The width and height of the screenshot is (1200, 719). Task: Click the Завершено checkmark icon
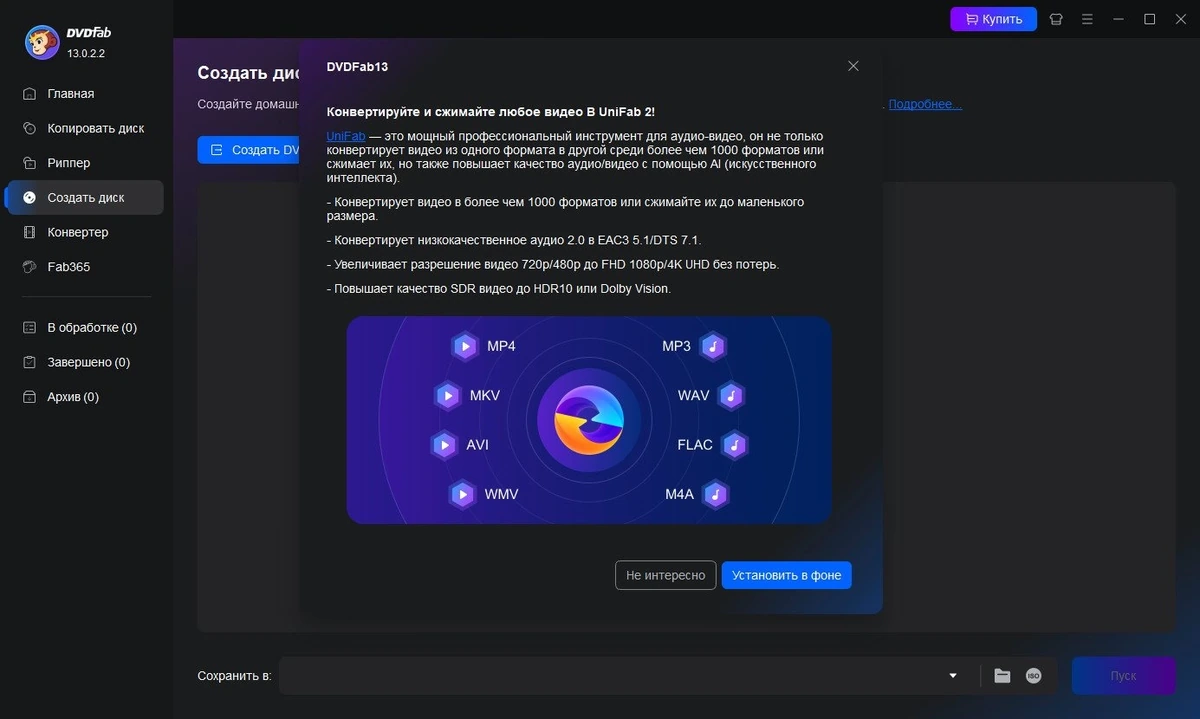click(x=29, y=362)
